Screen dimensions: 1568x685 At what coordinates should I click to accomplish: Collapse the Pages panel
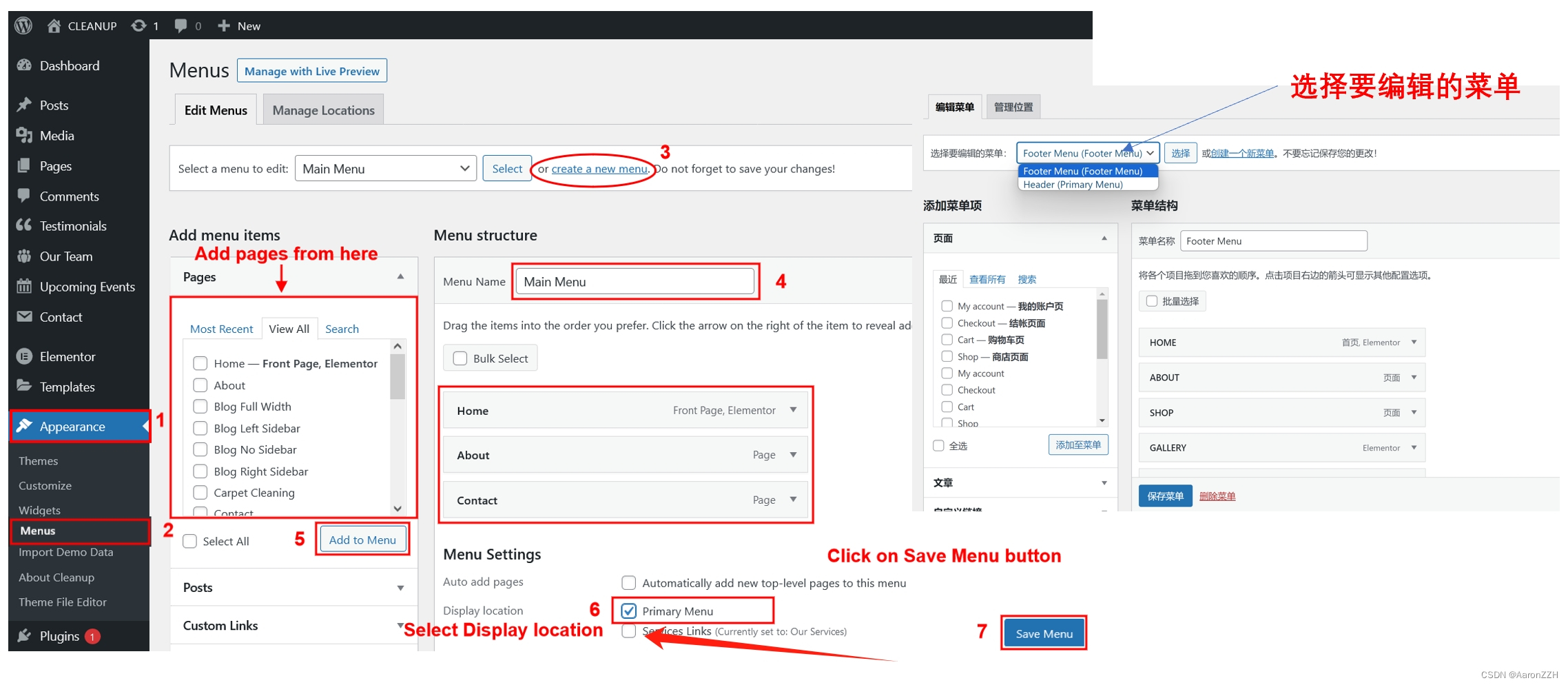400,276
